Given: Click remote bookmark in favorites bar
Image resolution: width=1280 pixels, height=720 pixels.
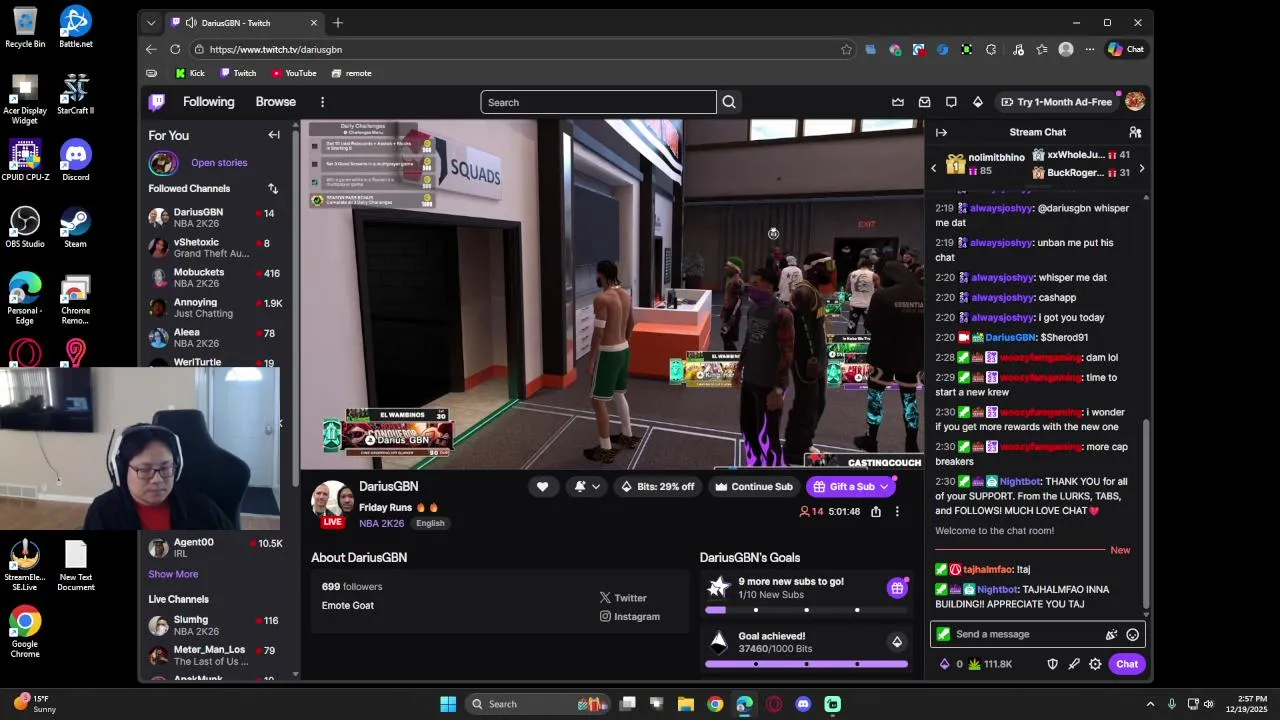Looking at the screenshot, I should [x=351, y=73].
